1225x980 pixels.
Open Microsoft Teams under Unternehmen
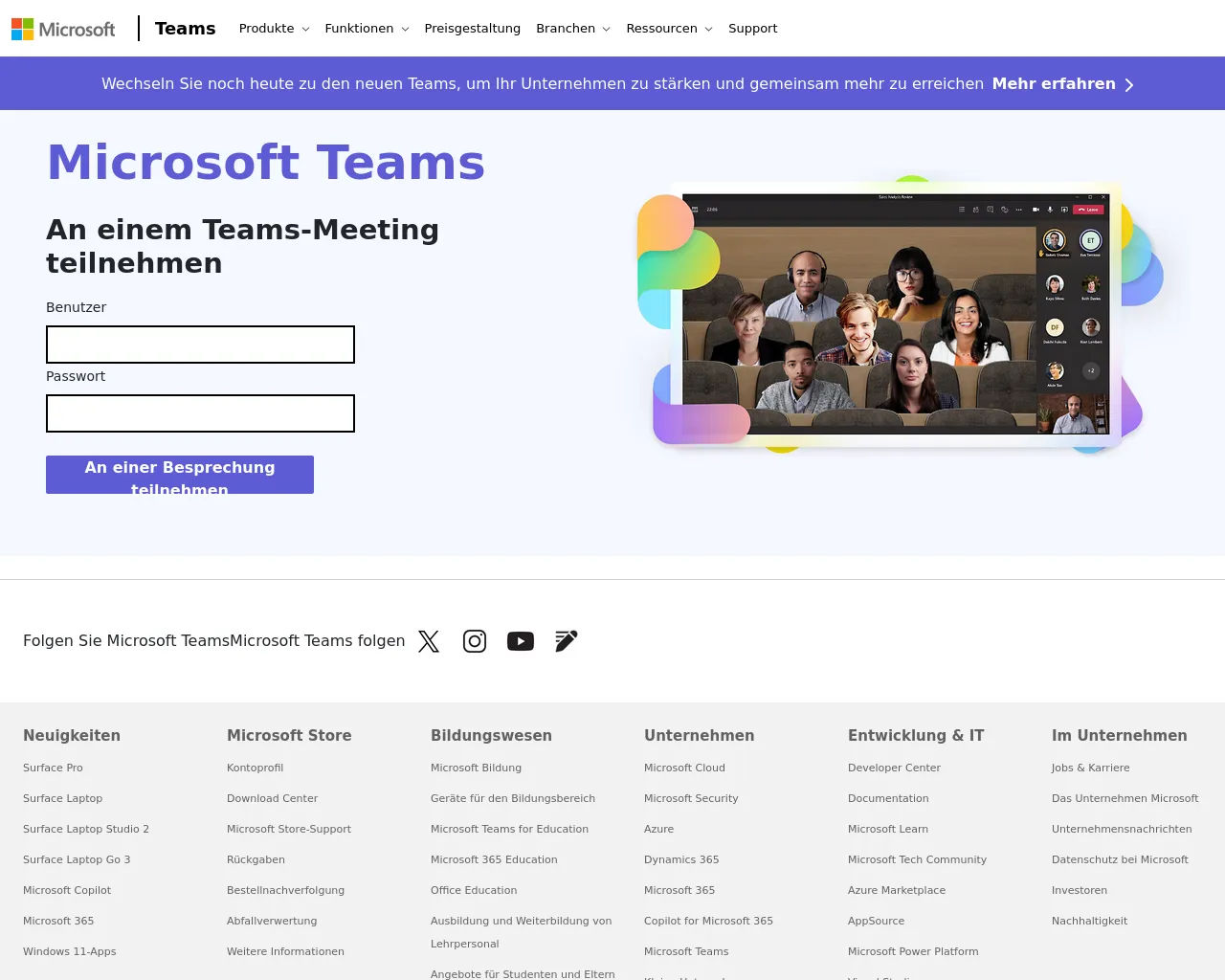click(x=686, y=951)
